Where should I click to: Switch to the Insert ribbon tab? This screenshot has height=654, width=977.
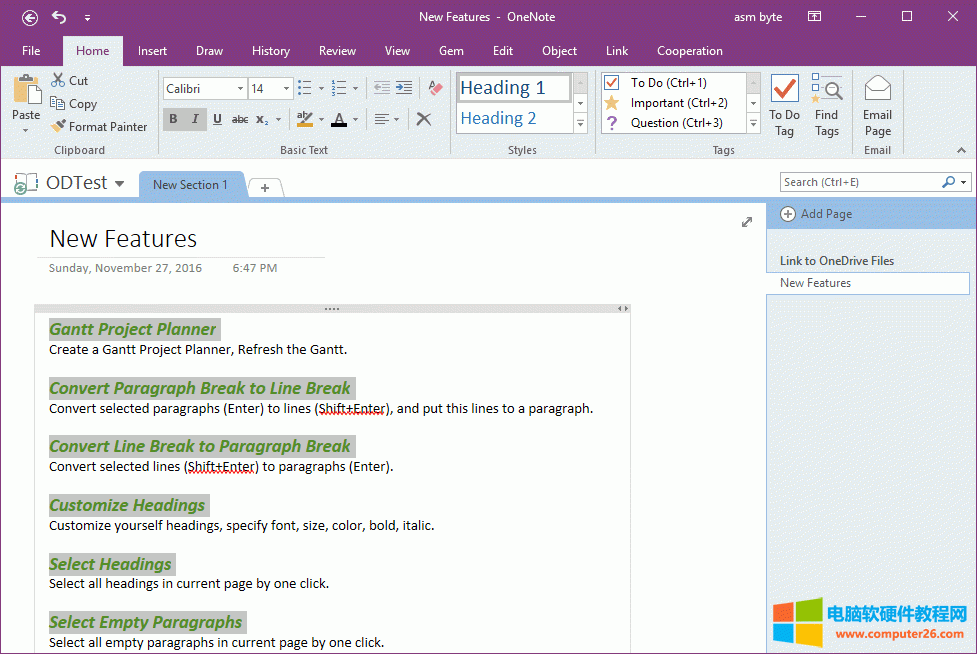coord(152,51)
